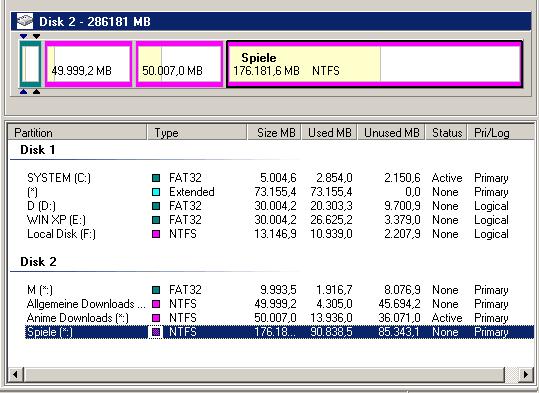Image resolution: width=539 pixels, height=393 pixels.
Task: Click the 90.838,5 used value for Spiele
Action: [331, 332]
